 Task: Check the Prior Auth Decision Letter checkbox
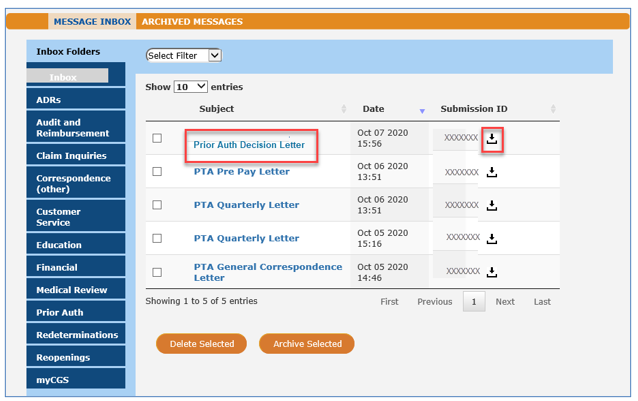157,139
